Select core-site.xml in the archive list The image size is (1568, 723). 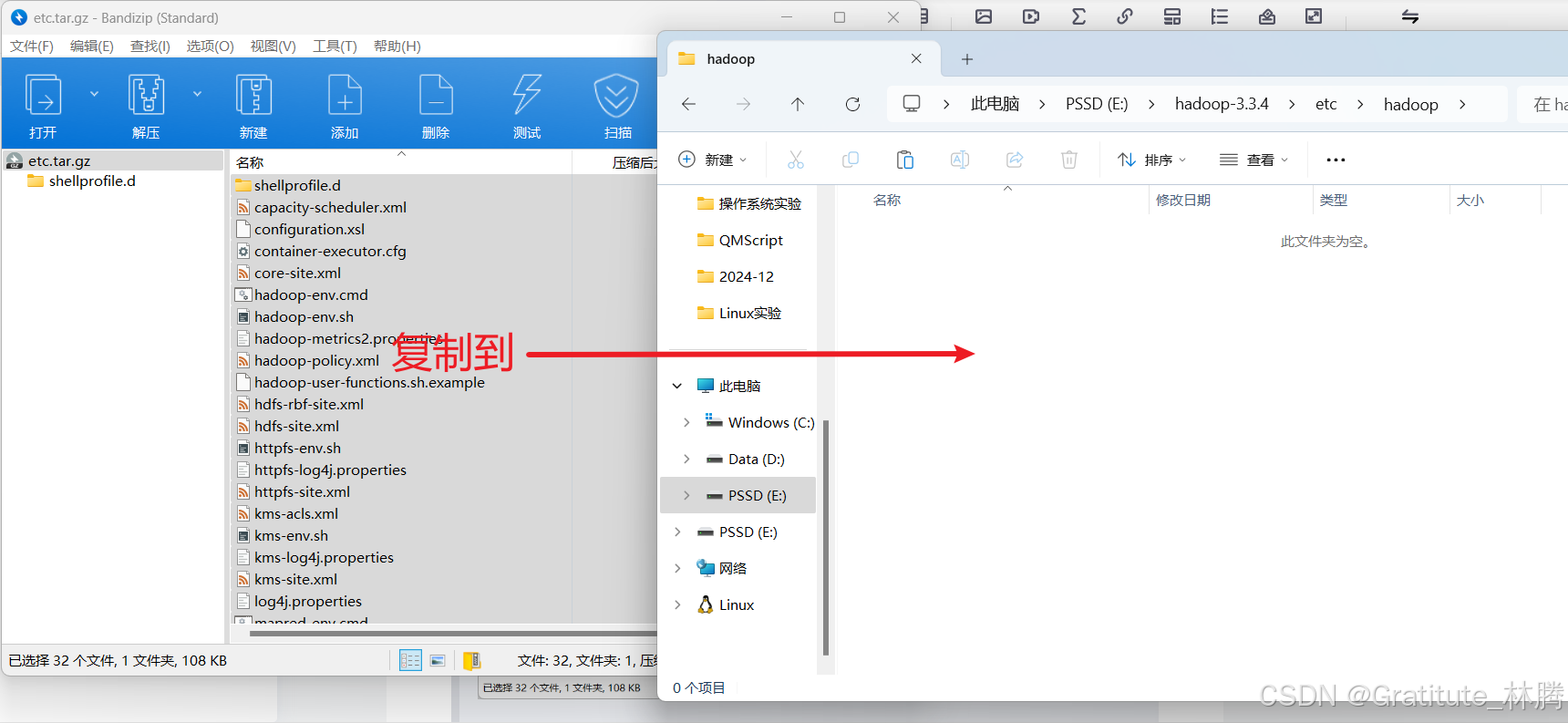pyautogui.click(x=297, y=274)
